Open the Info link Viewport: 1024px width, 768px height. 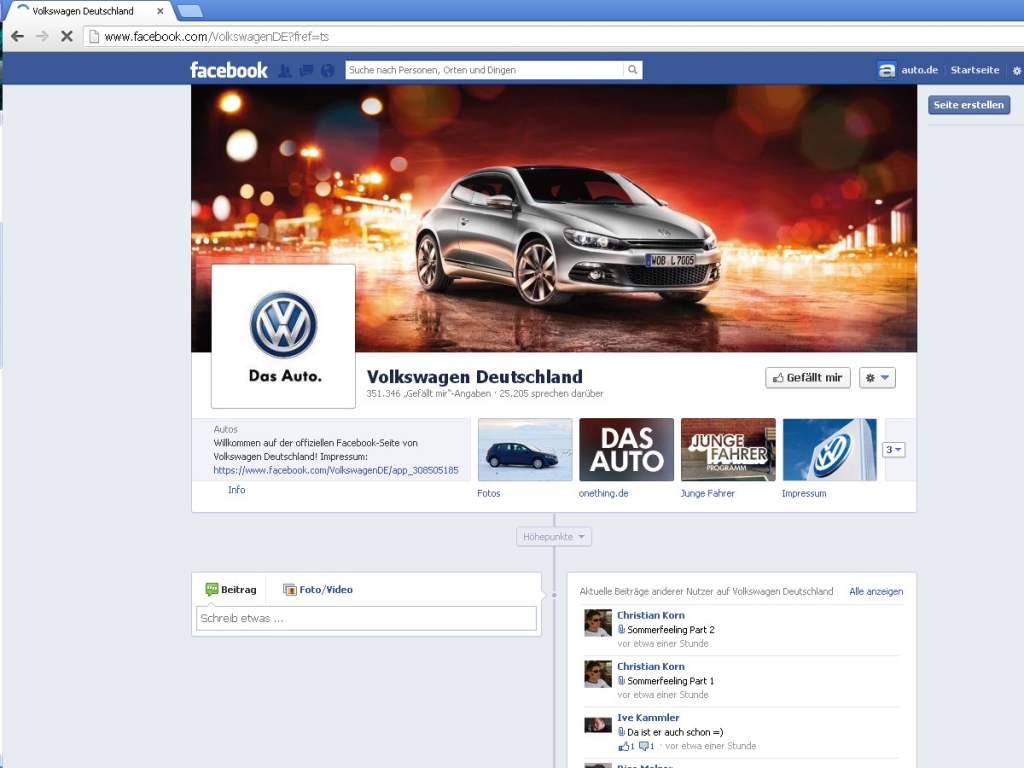236,490
